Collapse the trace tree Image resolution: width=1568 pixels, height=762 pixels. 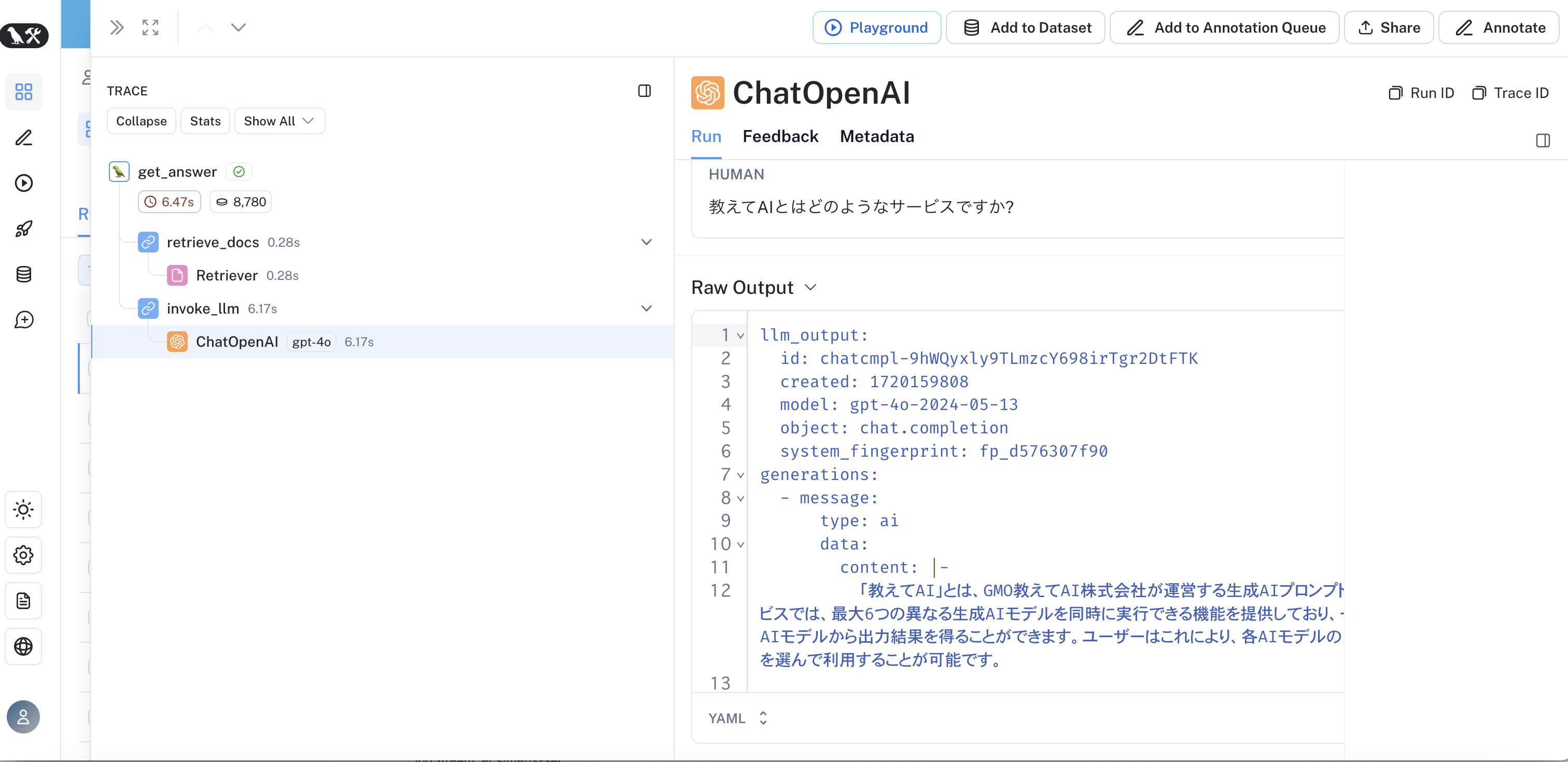pos(141,121)
